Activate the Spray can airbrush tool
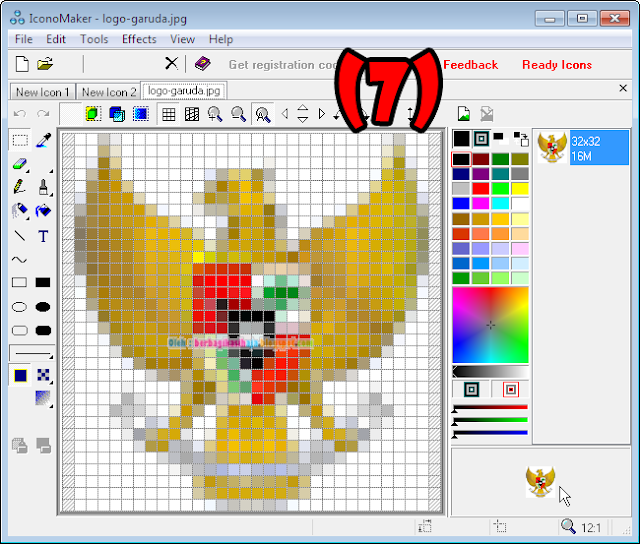The height and width of the screenshot is (544, 640). tap(20, 211)
